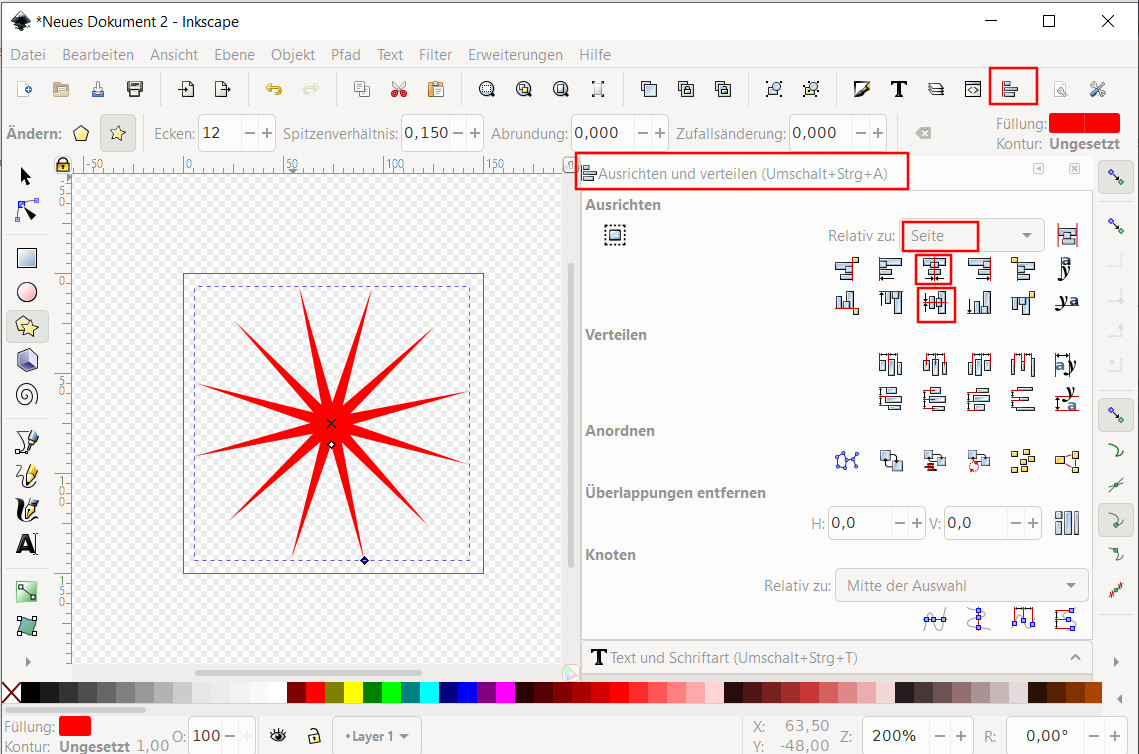Click the Ecken input field
This screenshot has height=754, width=1139.
(221, 134)
